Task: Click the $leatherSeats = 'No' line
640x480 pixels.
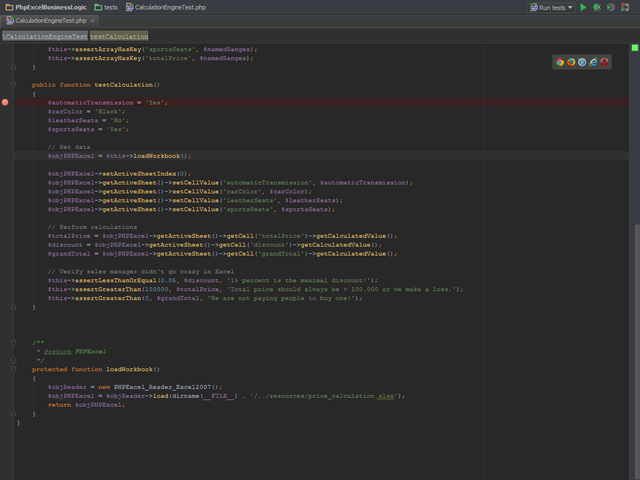Action: coord(88,120)
